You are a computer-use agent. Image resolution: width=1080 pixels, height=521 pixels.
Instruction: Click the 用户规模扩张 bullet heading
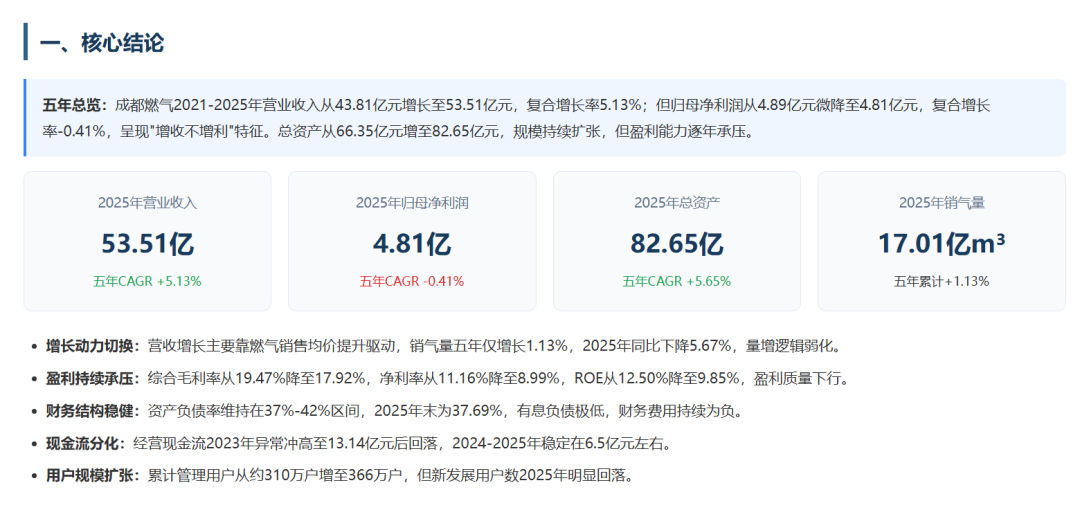click(90, 476)
